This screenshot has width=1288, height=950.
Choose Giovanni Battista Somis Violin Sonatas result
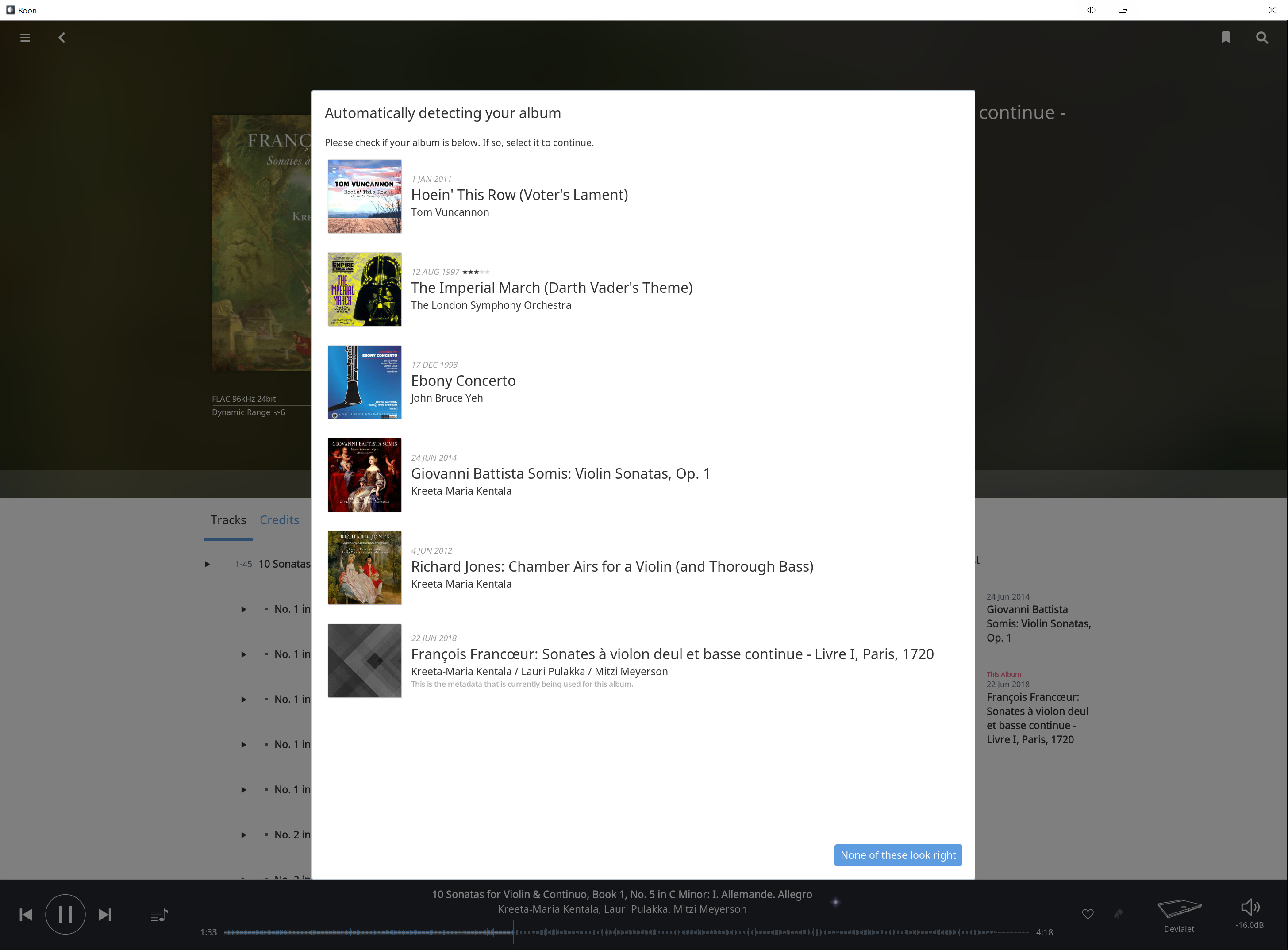click(x=643, y=475)
